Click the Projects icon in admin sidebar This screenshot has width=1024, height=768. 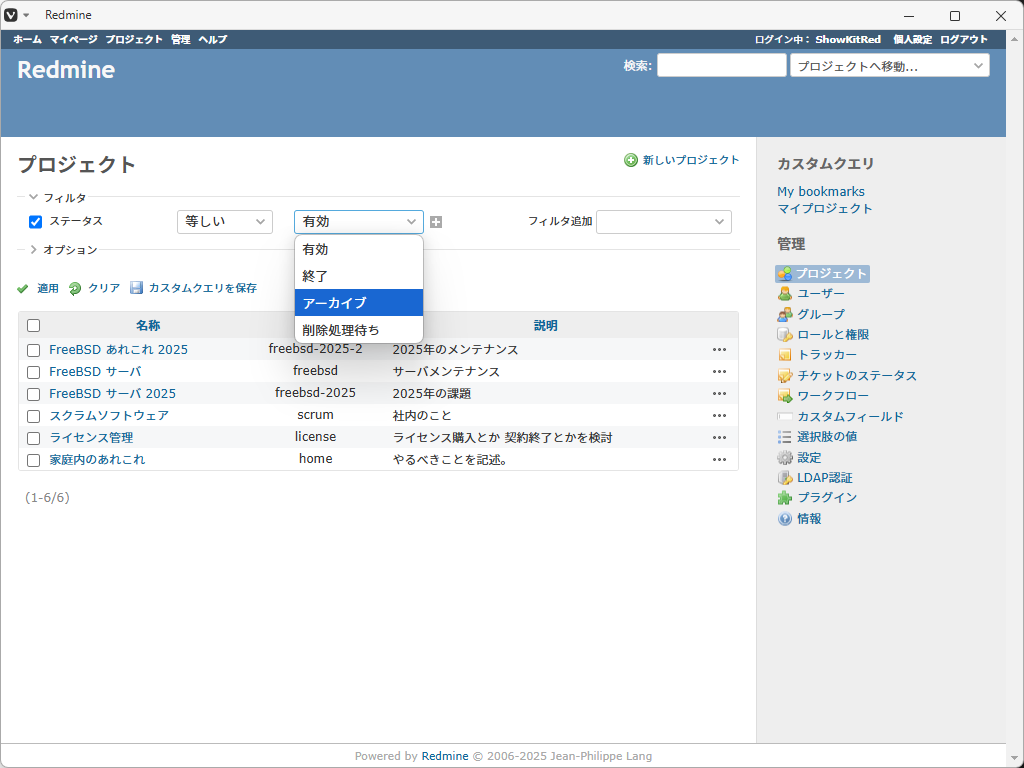pyautogui.click(x=785, y=274)
